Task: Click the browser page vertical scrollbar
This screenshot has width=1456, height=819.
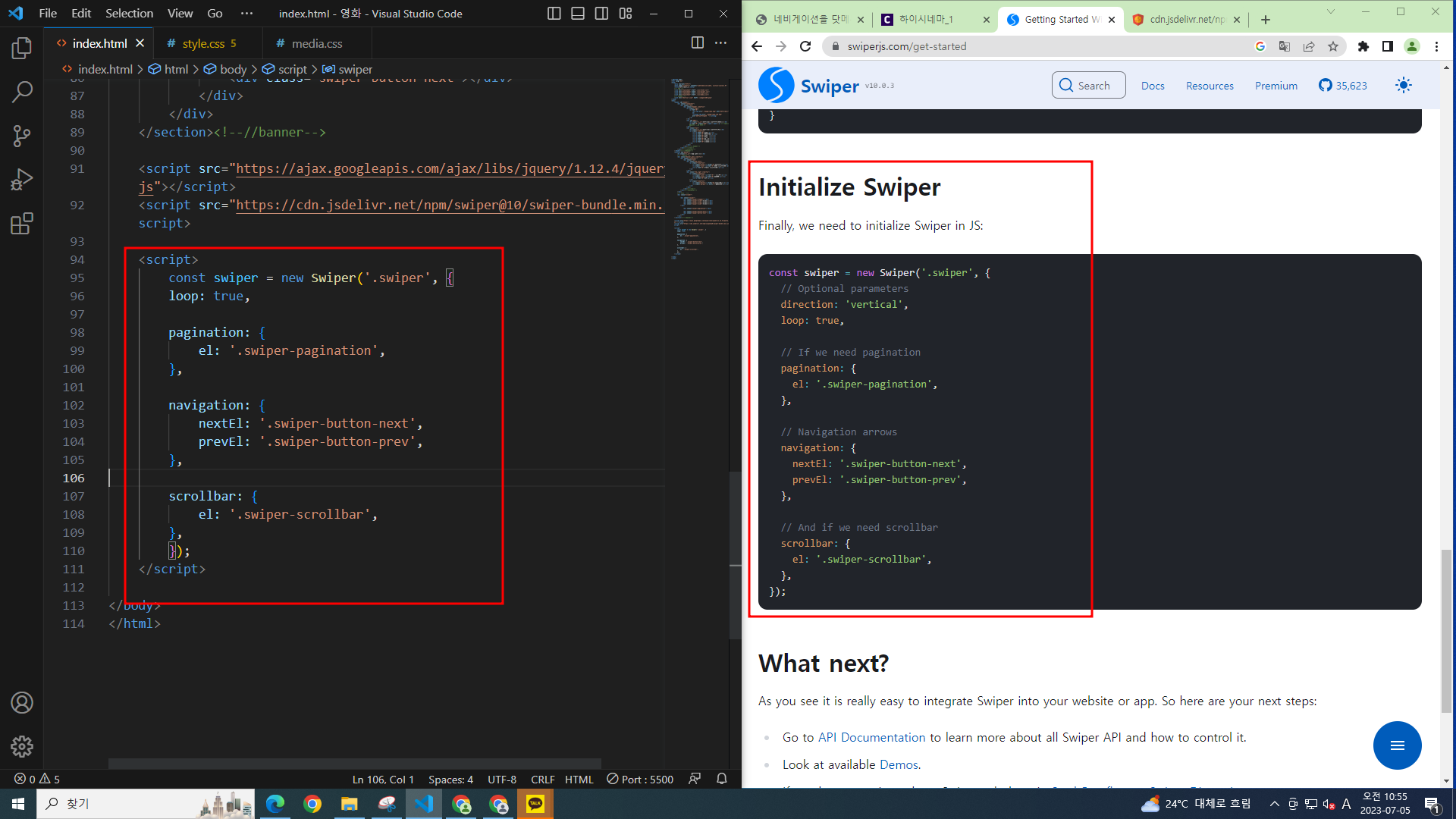Action: pyautogui.click(x=1446, y=629)
